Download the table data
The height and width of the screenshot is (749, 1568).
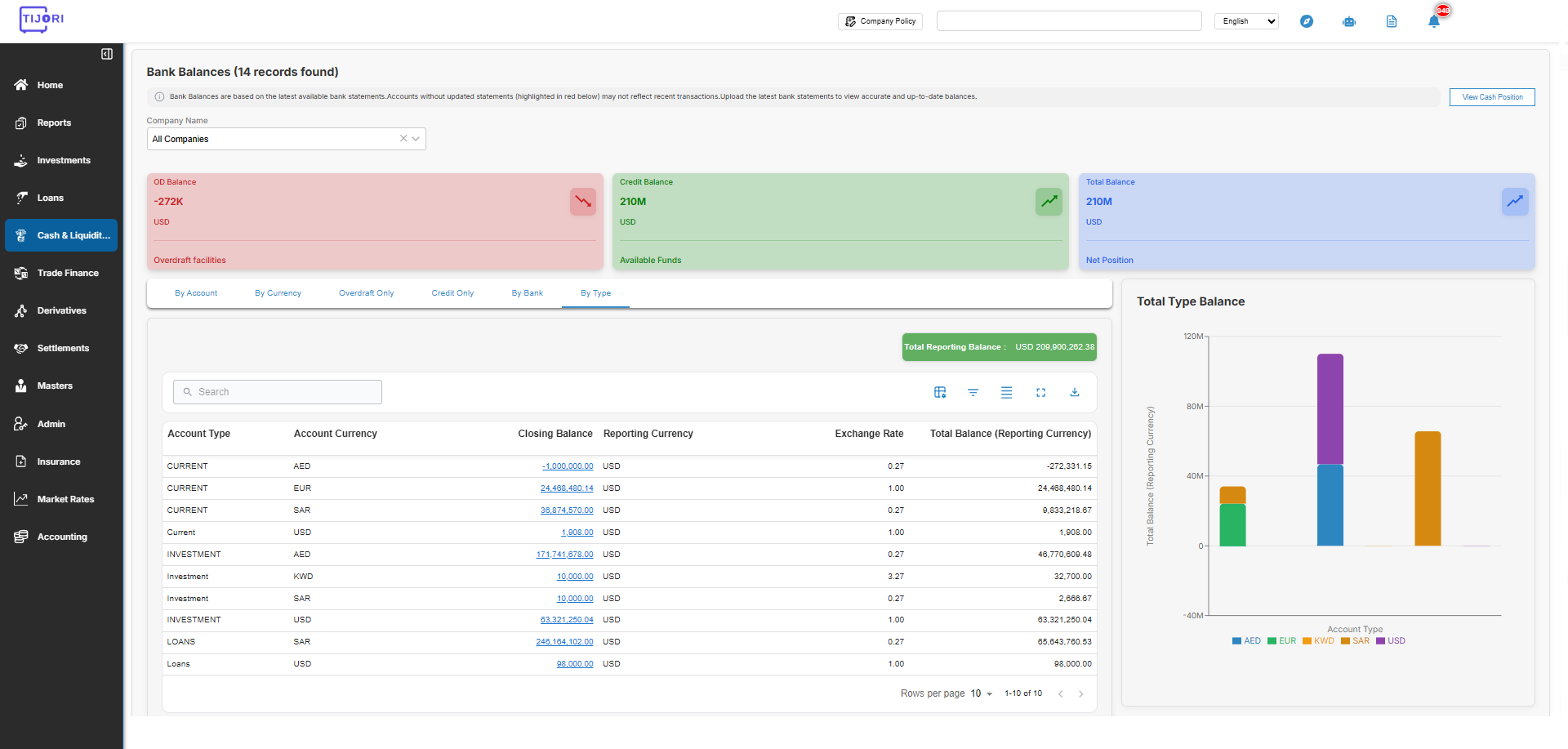1075,392
